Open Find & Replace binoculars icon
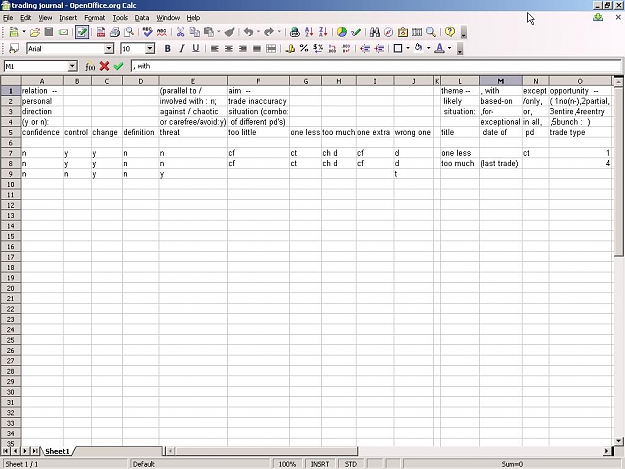 375,32
